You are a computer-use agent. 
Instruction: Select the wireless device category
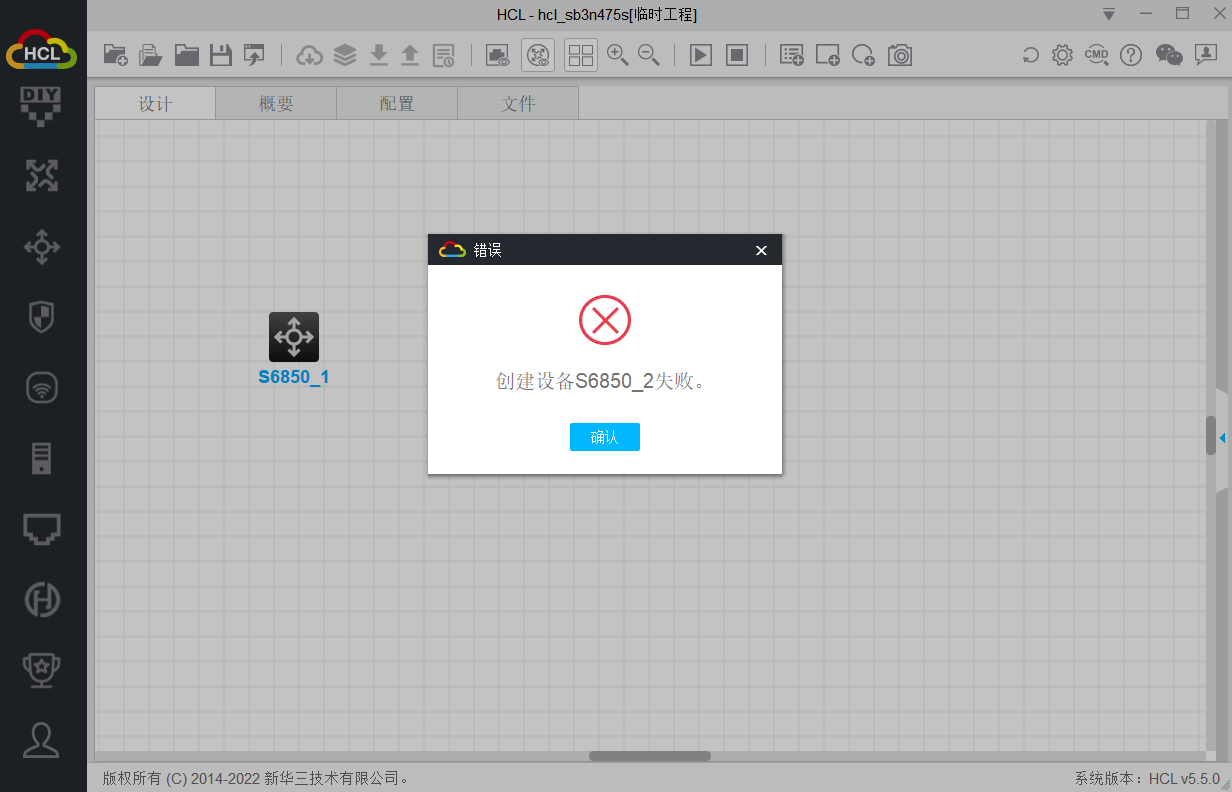tap(41, 388)
